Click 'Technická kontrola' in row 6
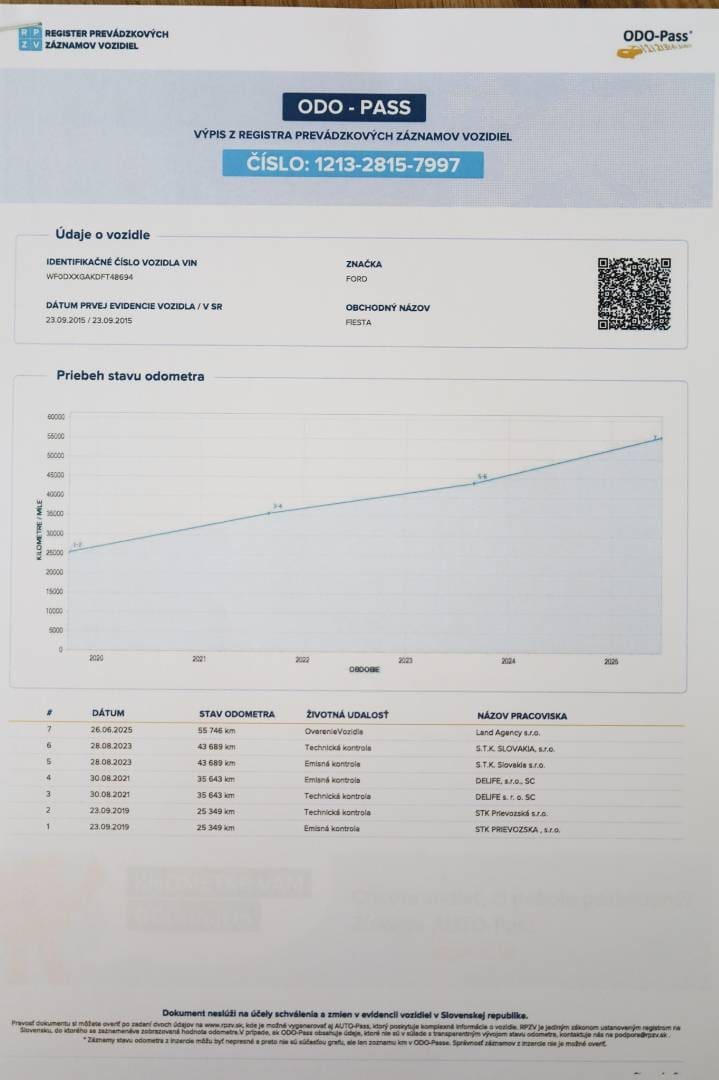The image size is (719, 1080). (x=337, y=748)
